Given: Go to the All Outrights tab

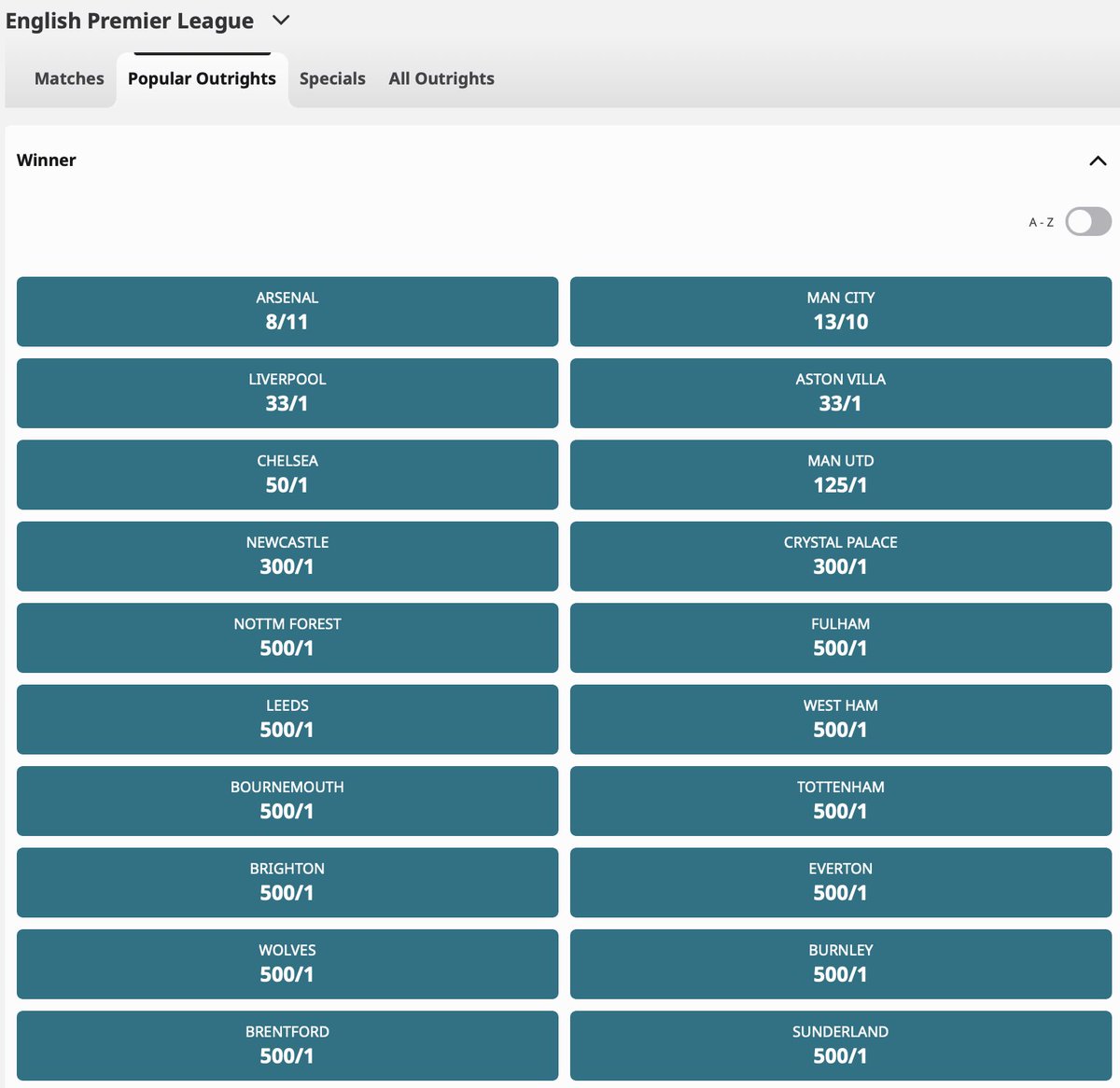Looking at the screenshot, I should pos(441,78).
